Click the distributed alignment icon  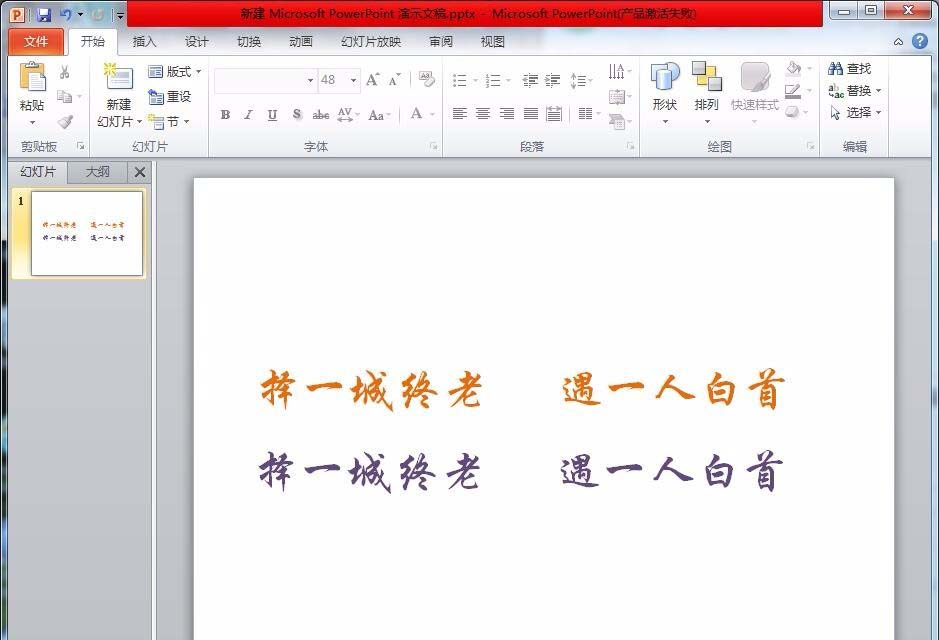click(554, 114)
